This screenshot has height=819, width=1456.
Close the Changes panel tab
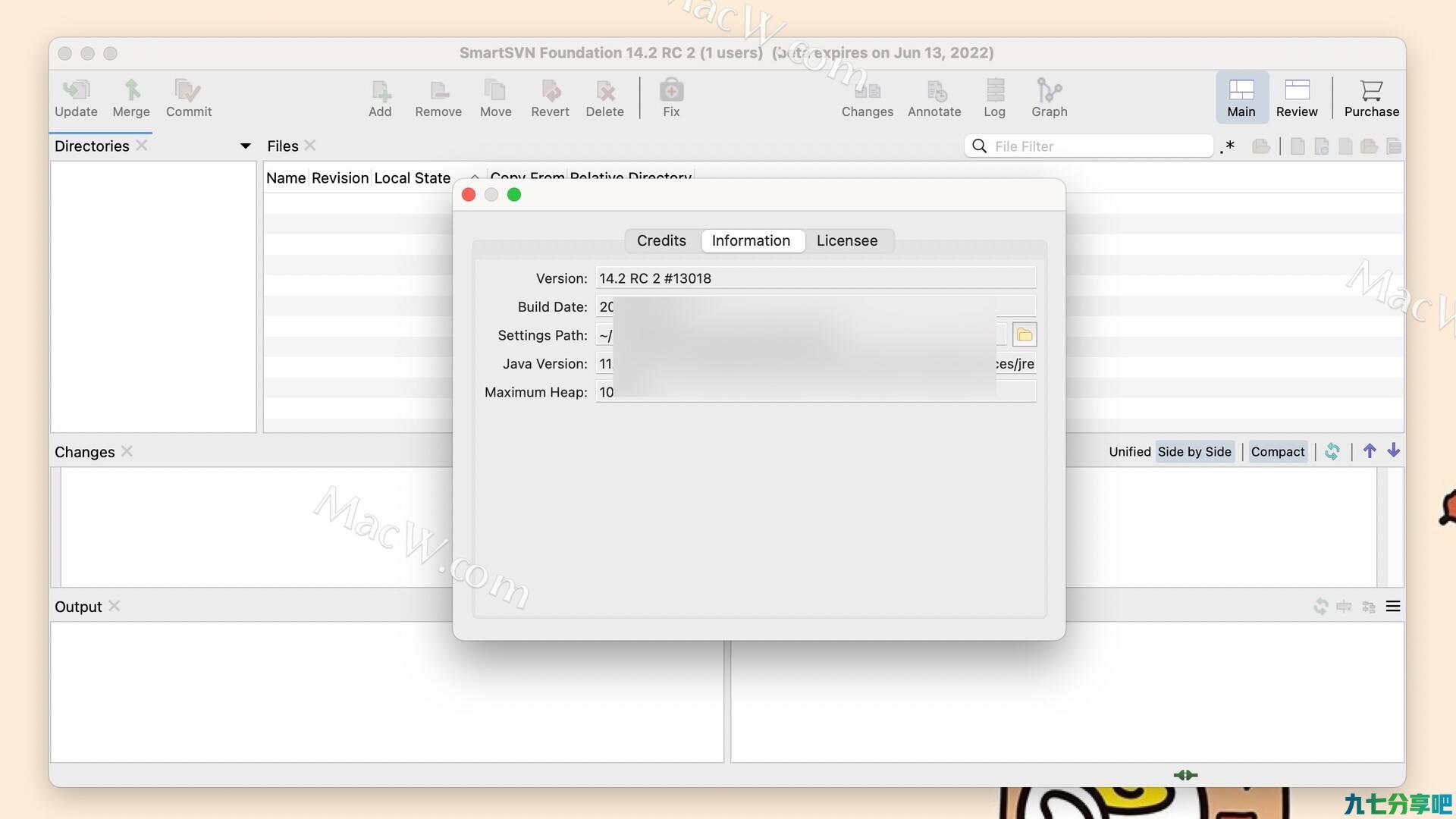tap(127, 450)
